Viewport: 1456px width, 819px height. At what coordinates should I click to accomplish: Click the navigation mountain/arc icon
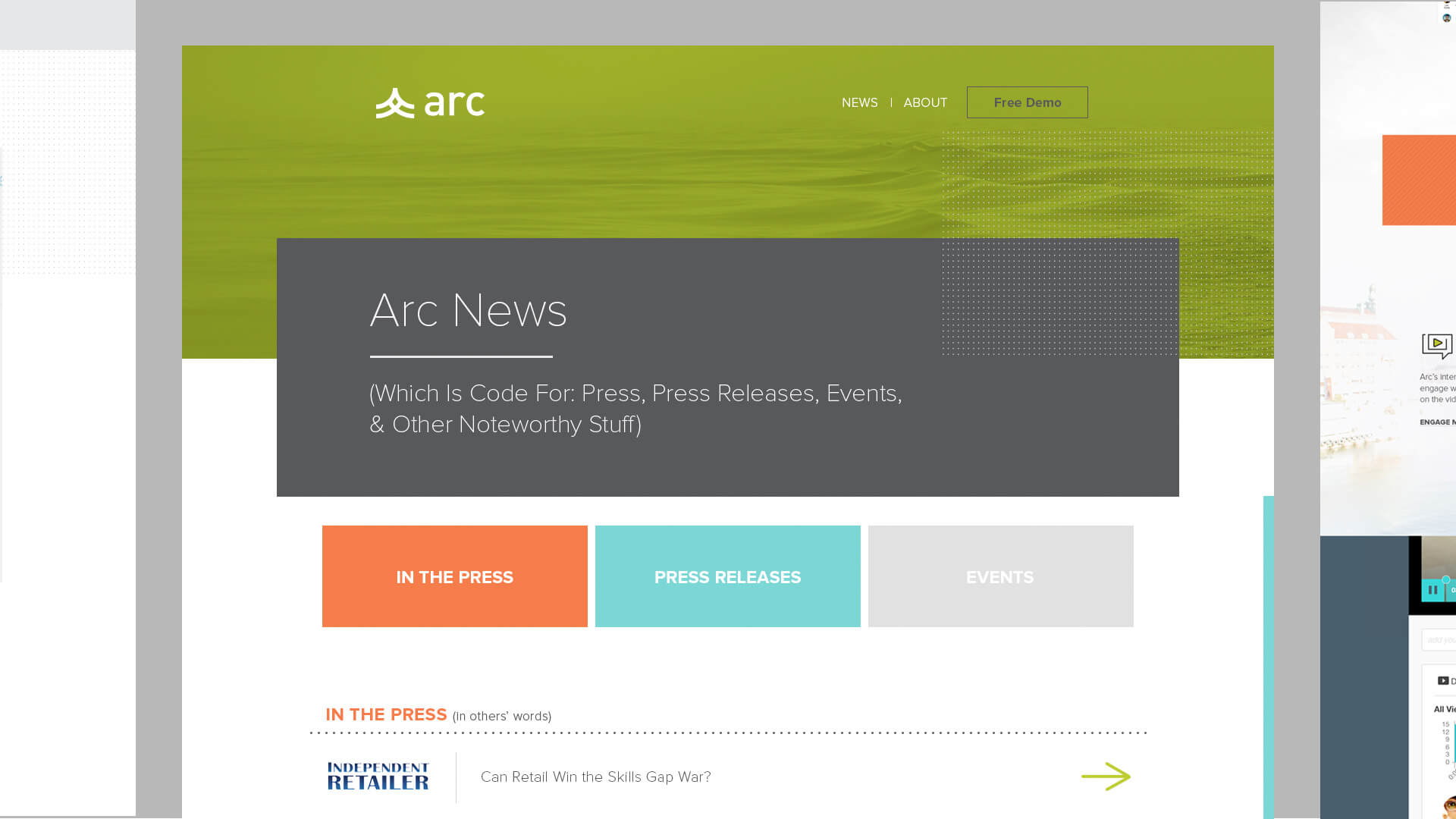pyautogui.click(x=394, y=102)
